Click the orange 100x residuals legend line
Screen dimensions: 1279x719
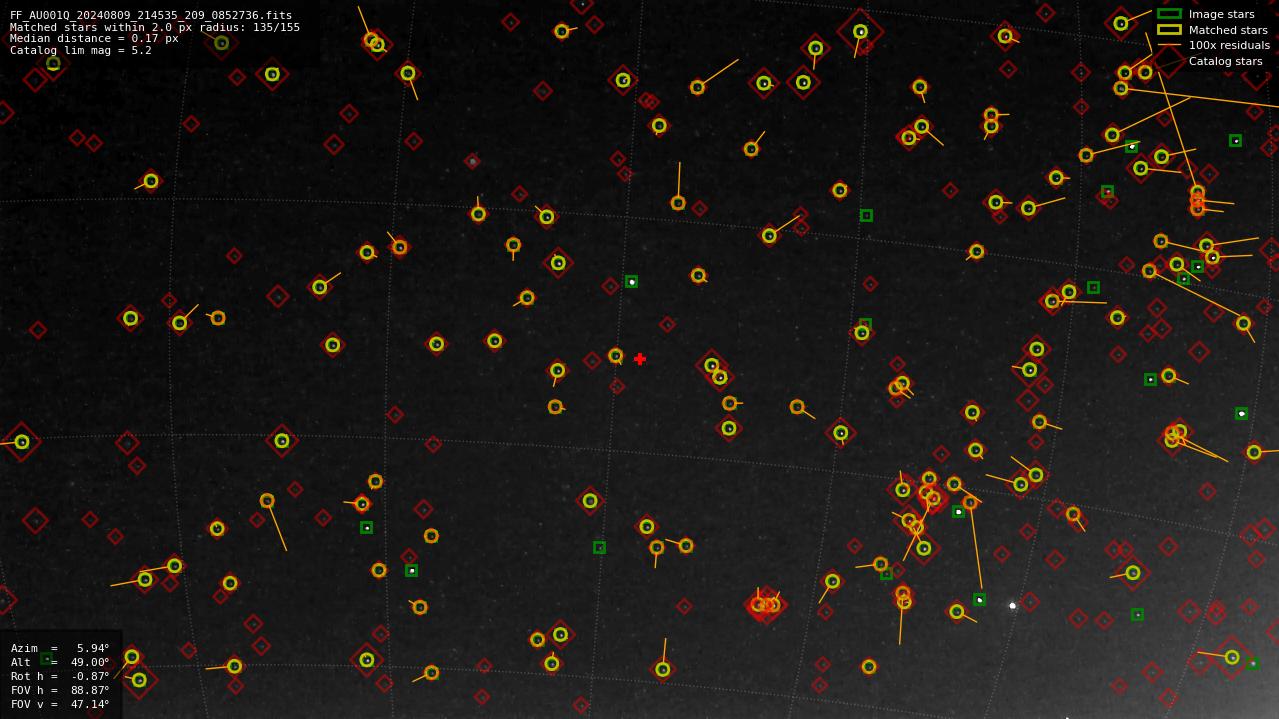(1169, 45)
